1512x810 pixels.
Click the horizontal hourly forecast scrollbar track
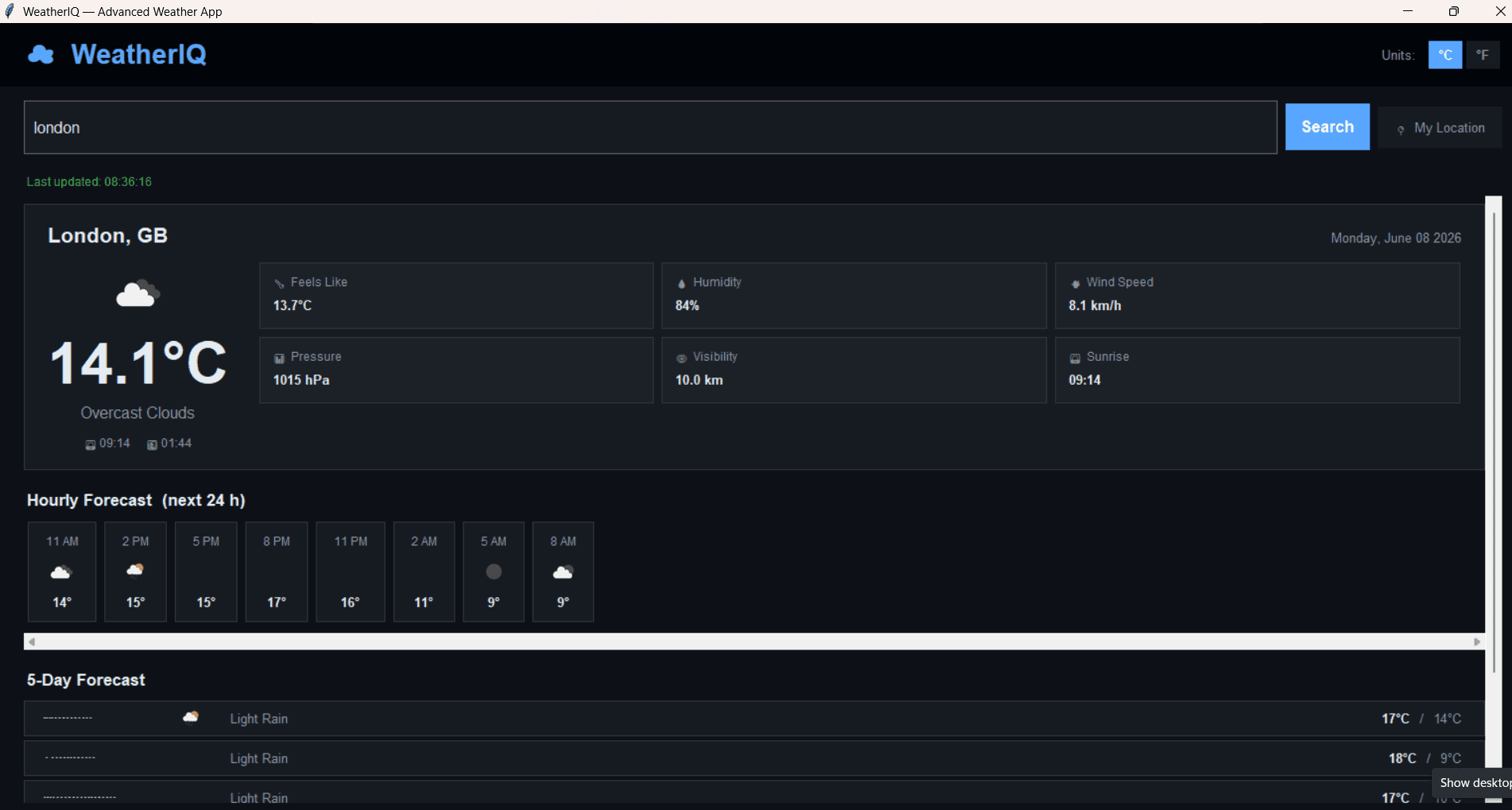[754, 641]
